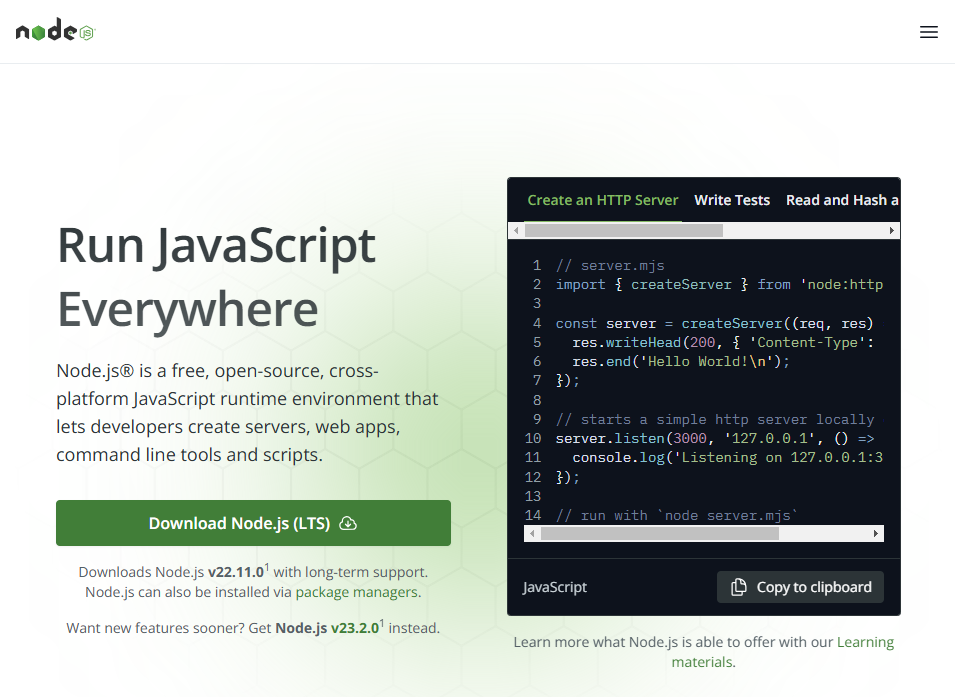Click the JavaScript language label

click(x=555, y=587)
